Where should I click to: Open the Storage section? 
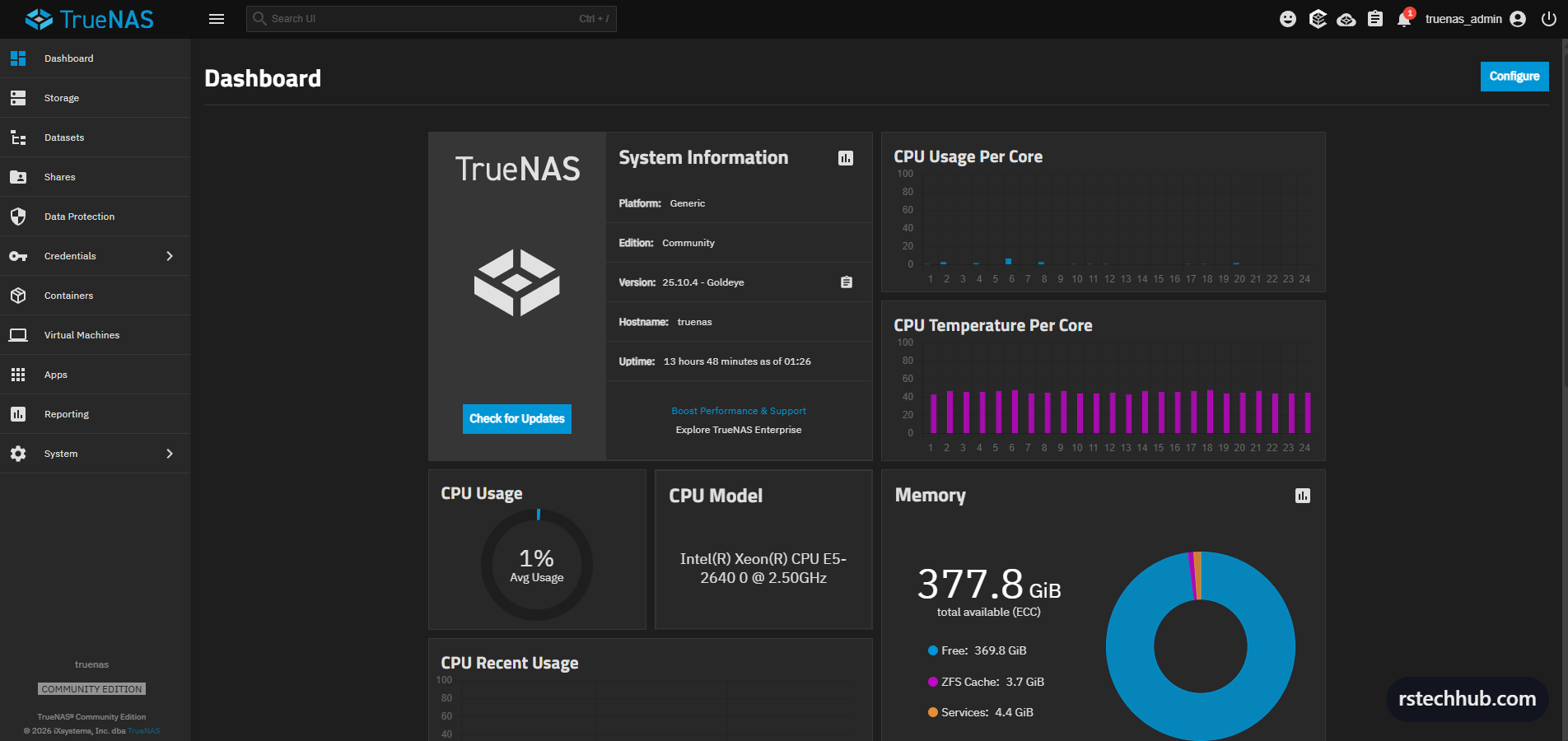coord(95,98)
